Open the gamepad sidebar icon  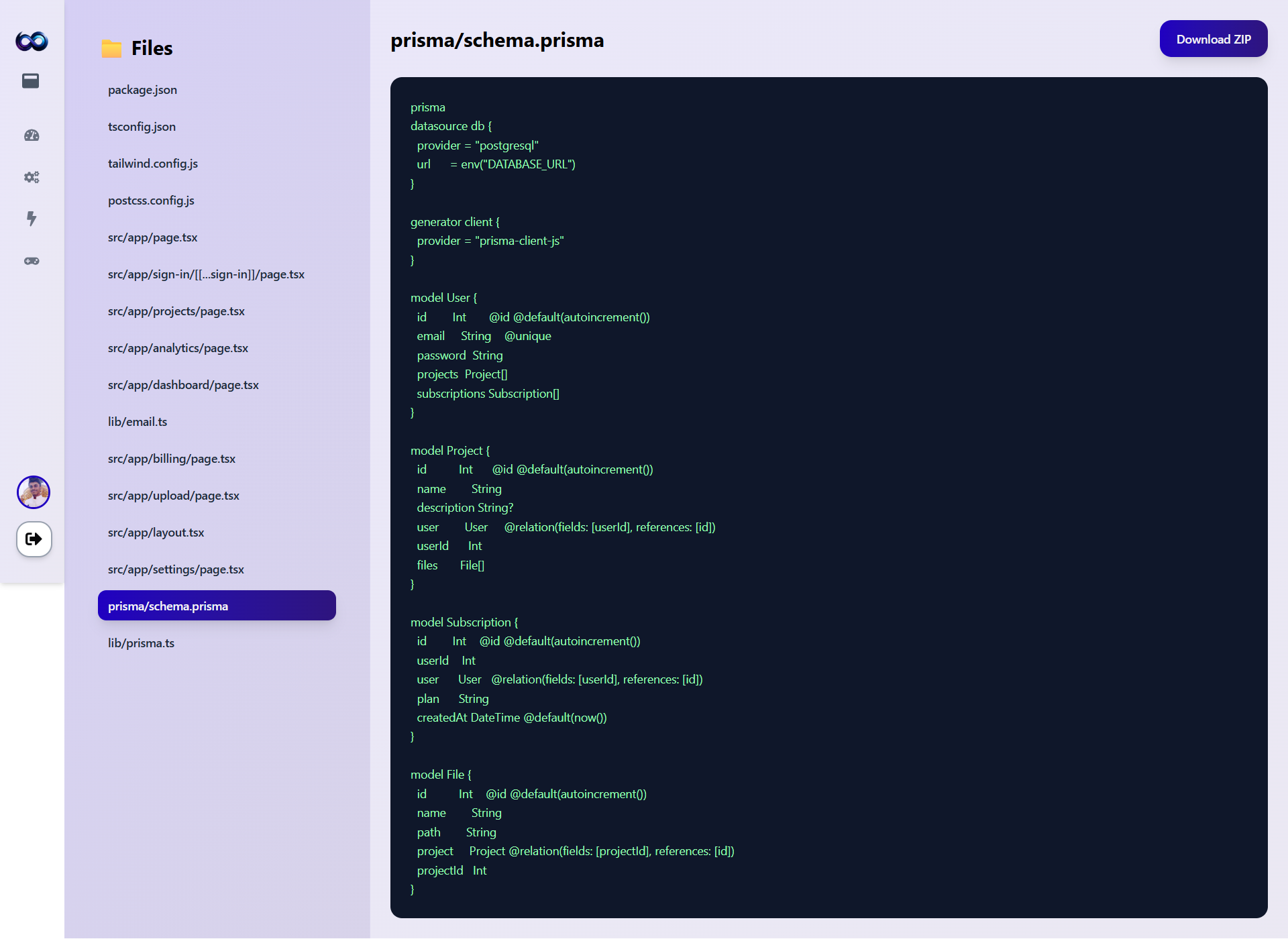32,261
